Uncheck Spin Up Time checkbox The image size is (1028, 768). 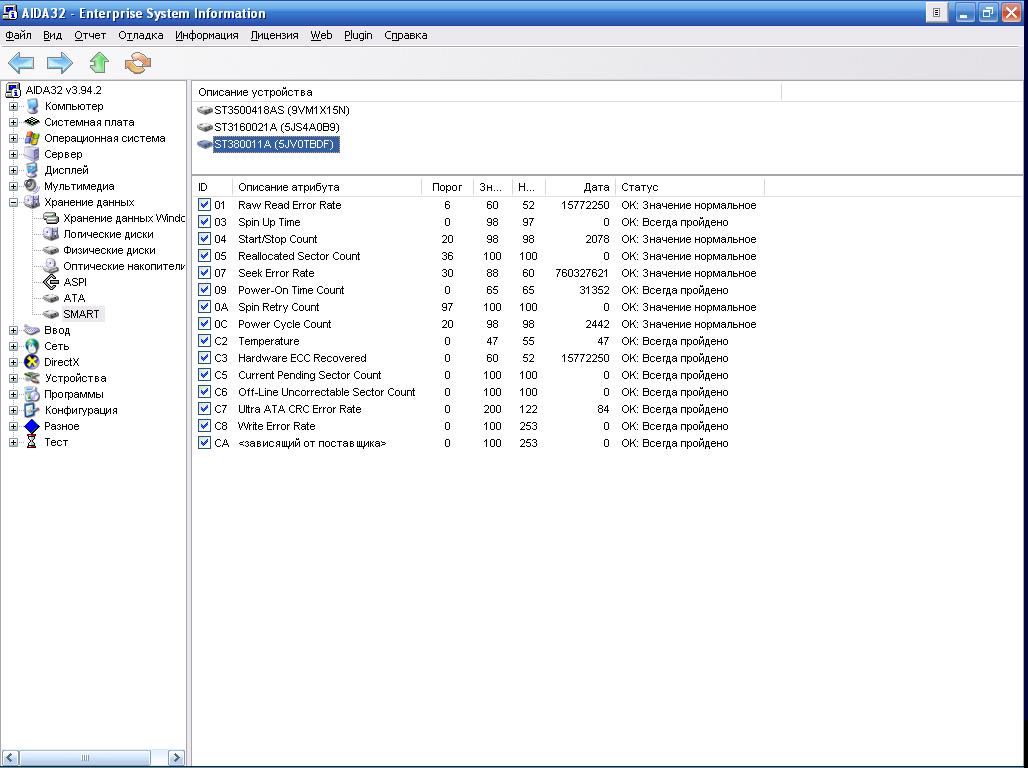tap(205, 222)
